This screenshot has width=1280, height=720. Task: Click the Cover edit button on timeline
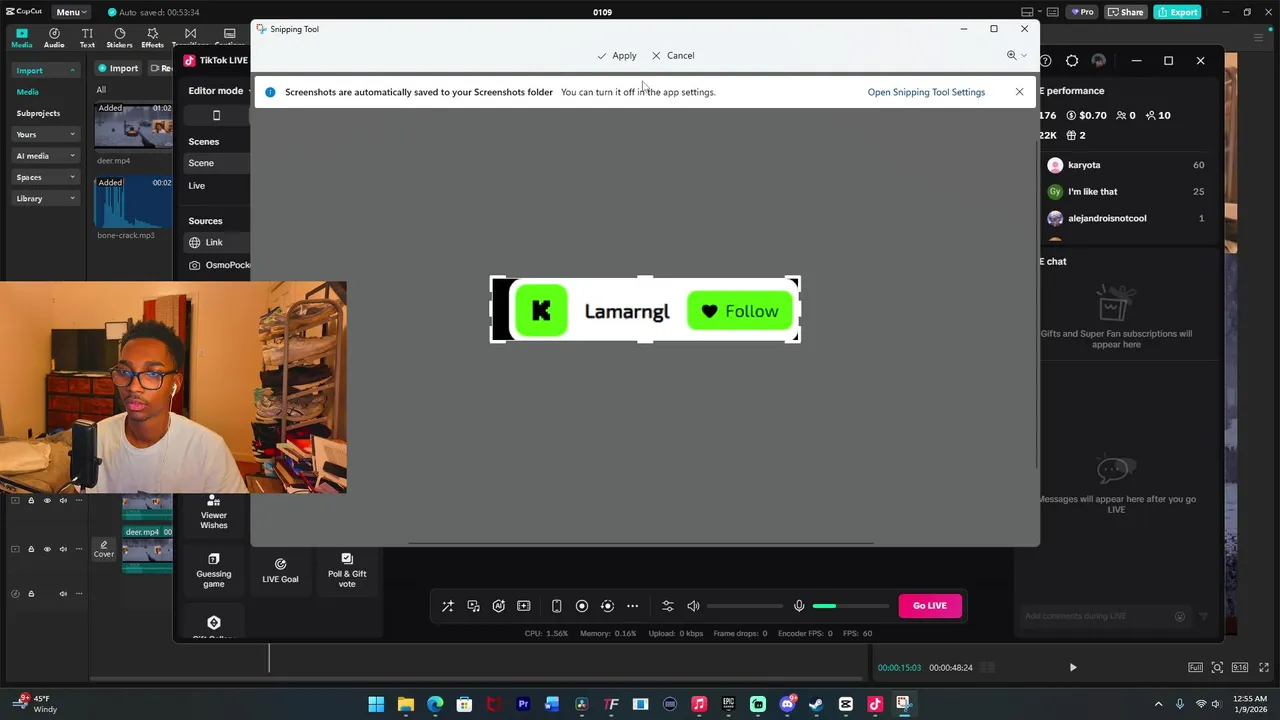click(104, 549)
